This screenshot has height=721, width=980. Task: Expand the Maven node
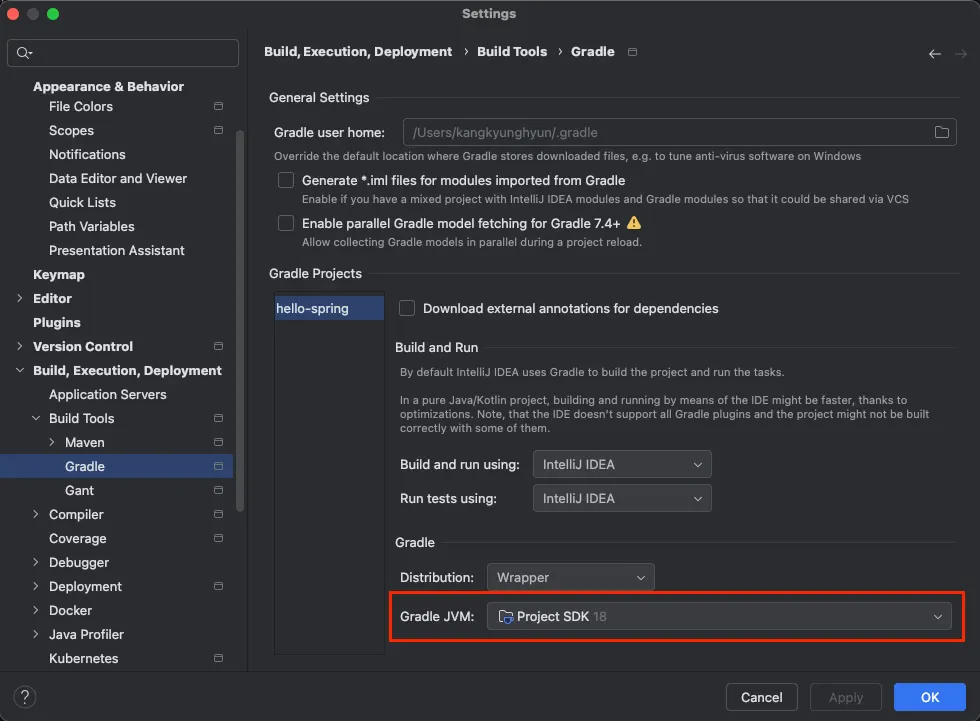coord(52,442)
